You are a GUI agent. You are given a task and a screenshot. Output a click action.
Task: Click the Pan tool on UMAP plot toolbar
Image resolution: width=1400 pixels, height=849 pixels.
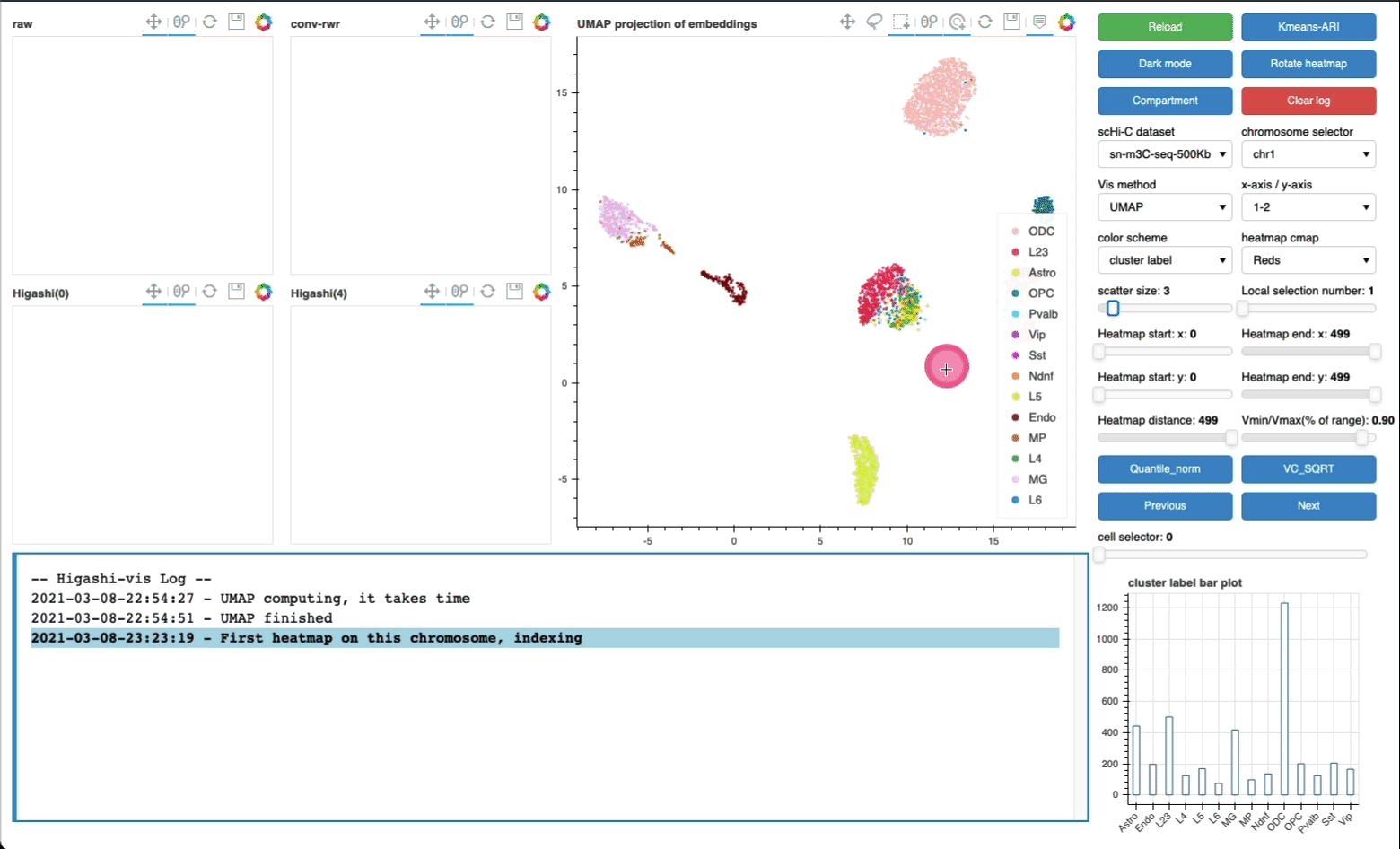coord(847,22)
